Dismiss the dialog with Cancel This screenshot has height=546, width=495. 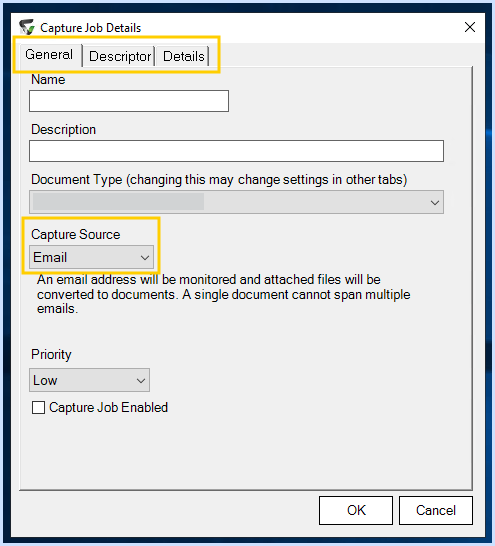point(436,510)
